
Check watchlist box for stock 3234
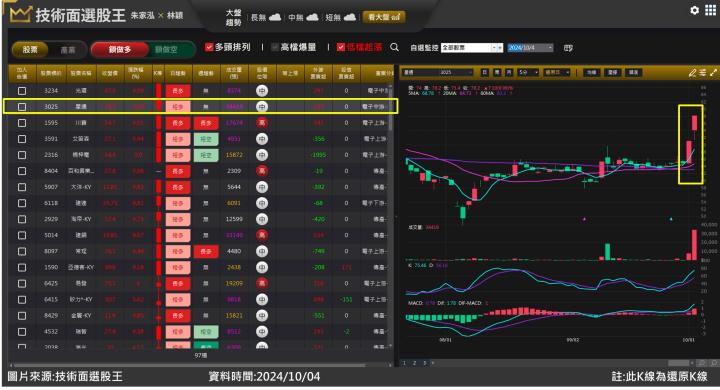pyautogui.click(x=22, y=91)
